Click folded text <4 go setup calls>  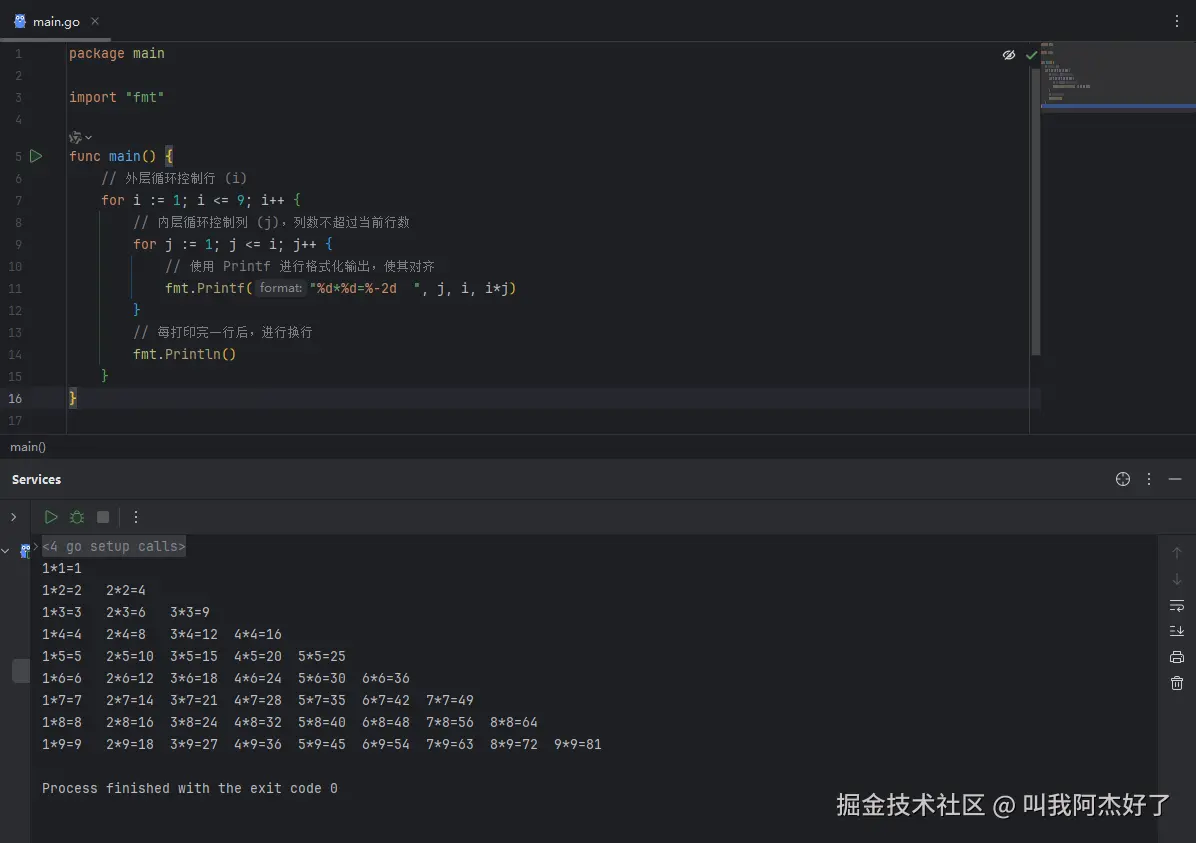click(114, 546)
